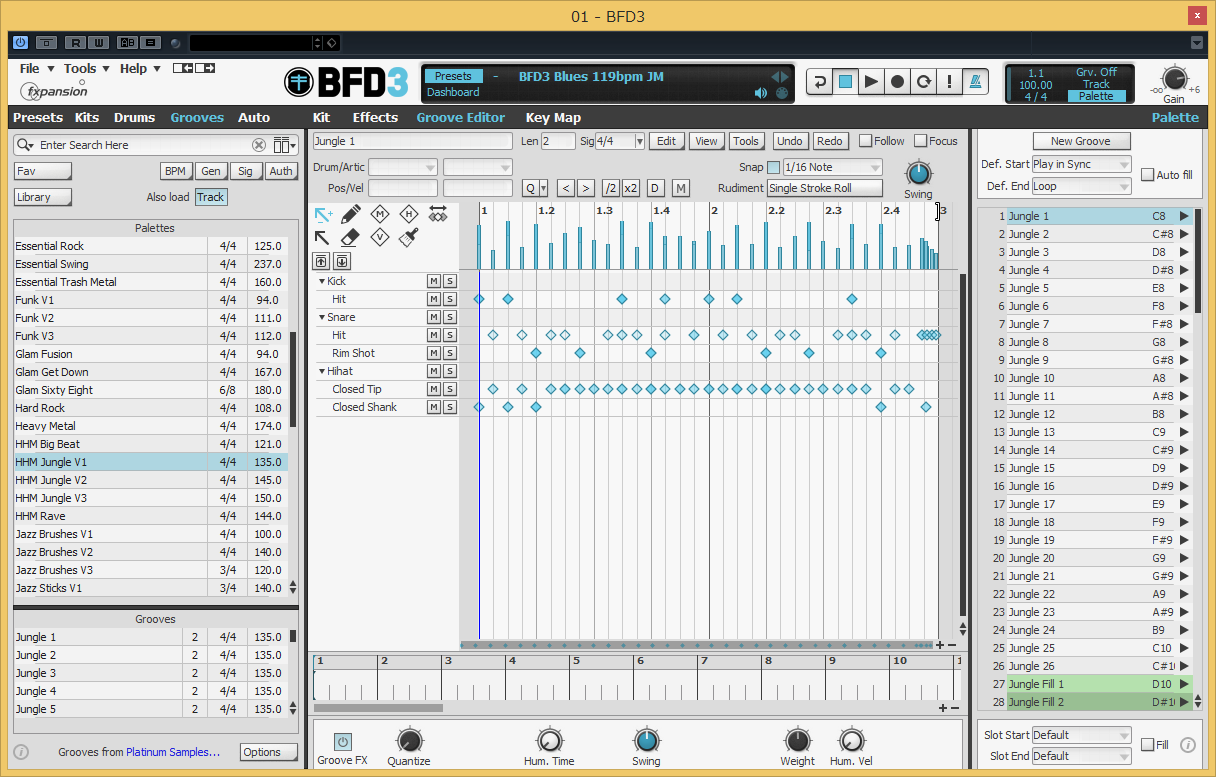Open the Slot Start dropdown
The image size is (1216, 777).
[1081, 735]
